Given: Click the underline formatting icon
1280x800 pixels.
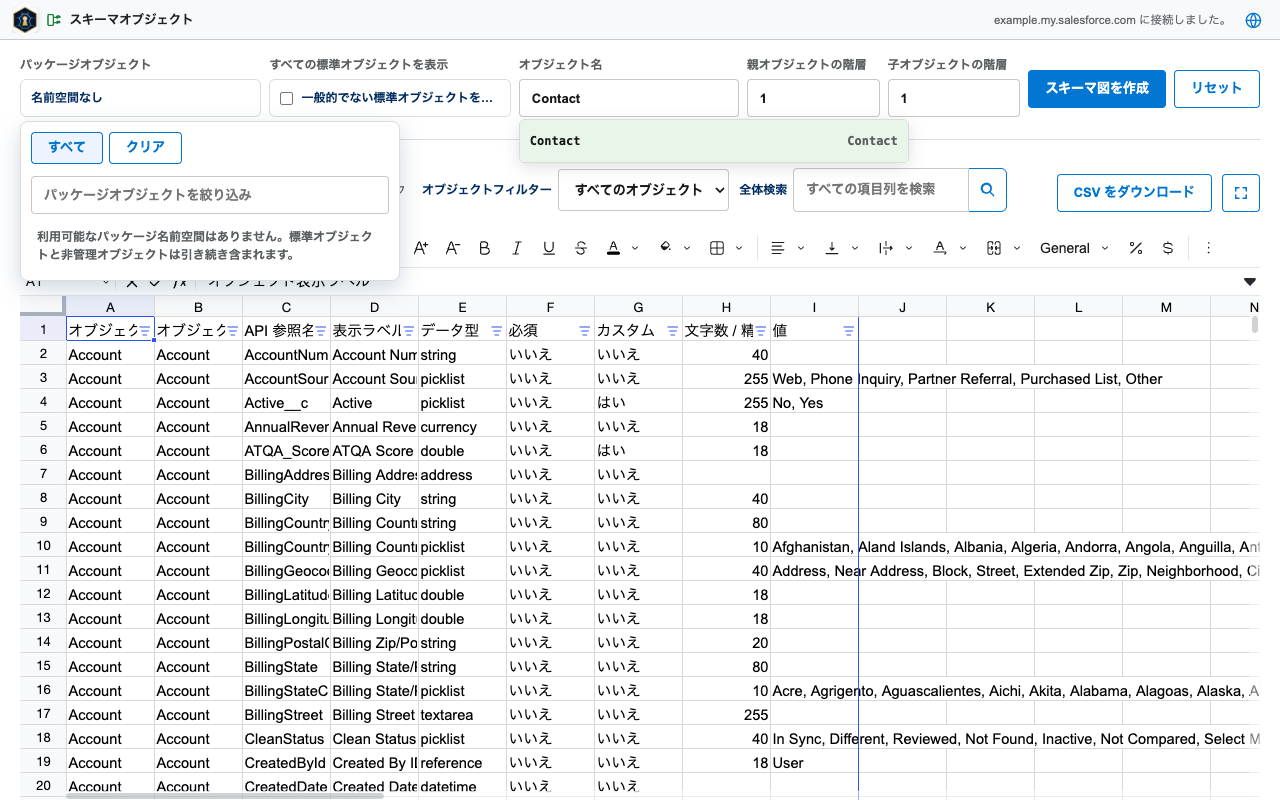Looking at the screenshot, I should (549, 248).
